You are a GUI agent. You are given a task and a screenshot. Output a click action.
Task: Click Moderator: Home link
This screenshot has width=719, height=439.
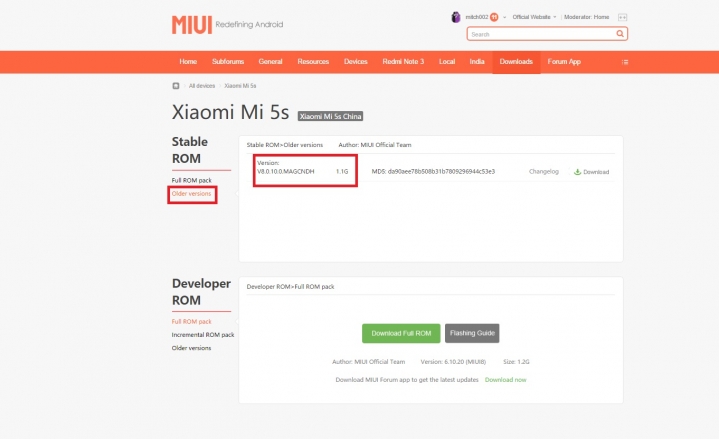pos(586,17)
